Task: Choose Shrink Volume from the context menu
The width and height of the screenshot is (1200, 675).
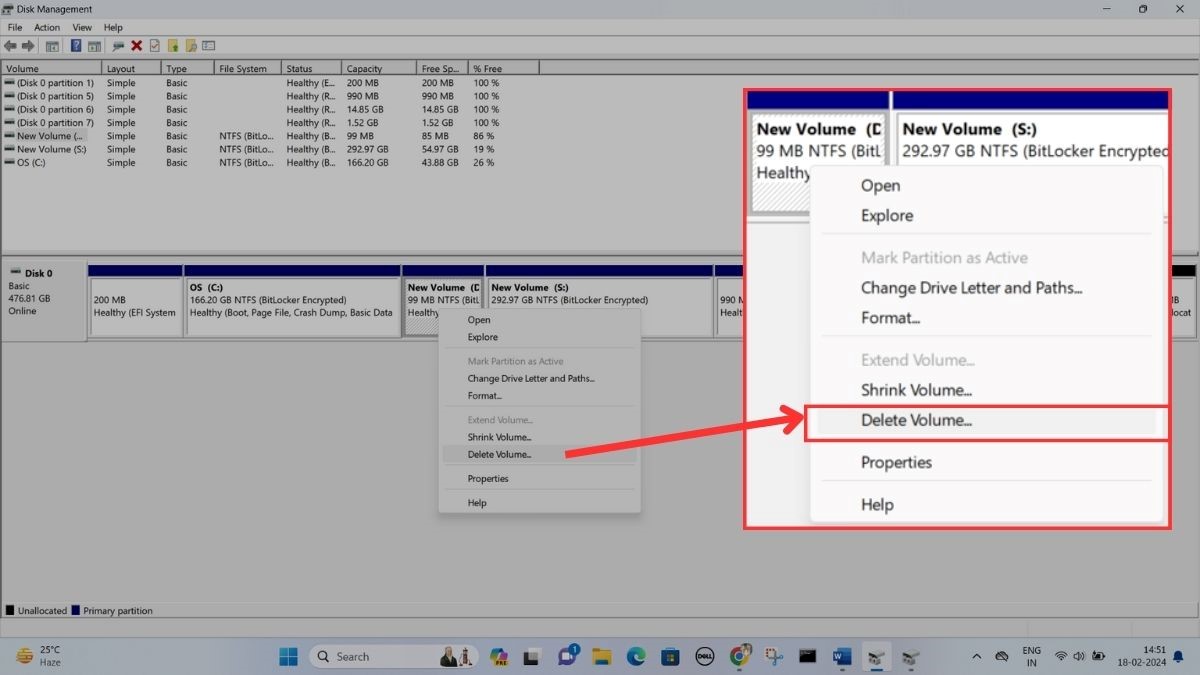Action: (x=917, y=390)
